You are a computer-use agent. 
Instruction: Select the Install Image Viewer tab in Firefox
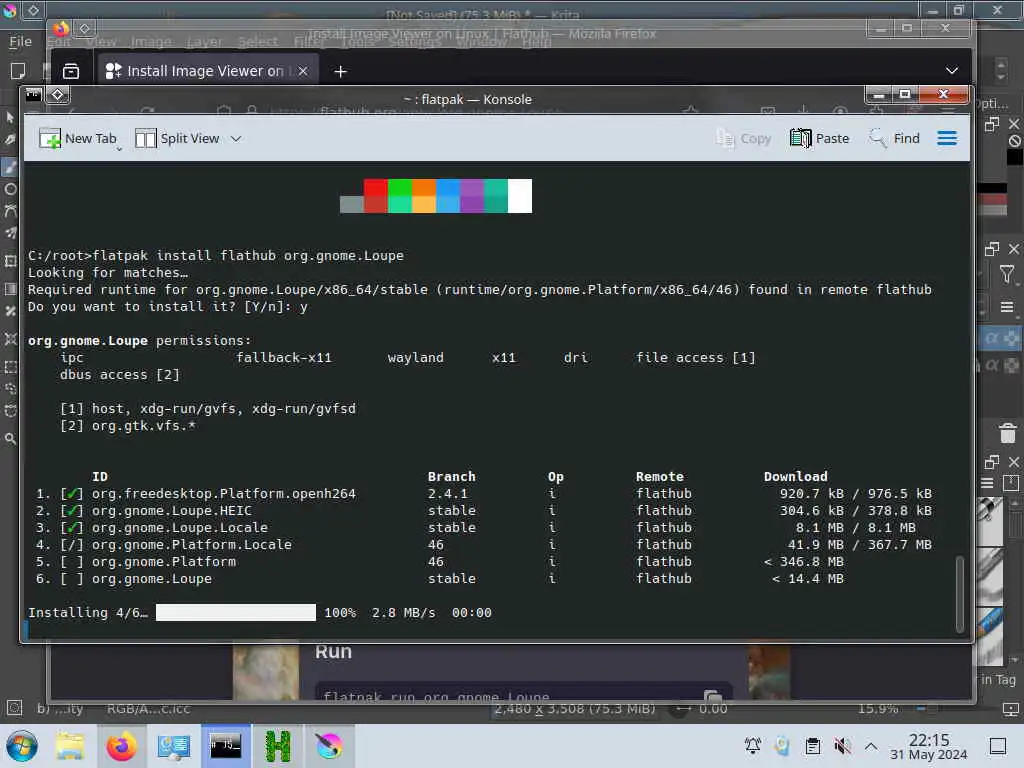[x=208, y=71]
